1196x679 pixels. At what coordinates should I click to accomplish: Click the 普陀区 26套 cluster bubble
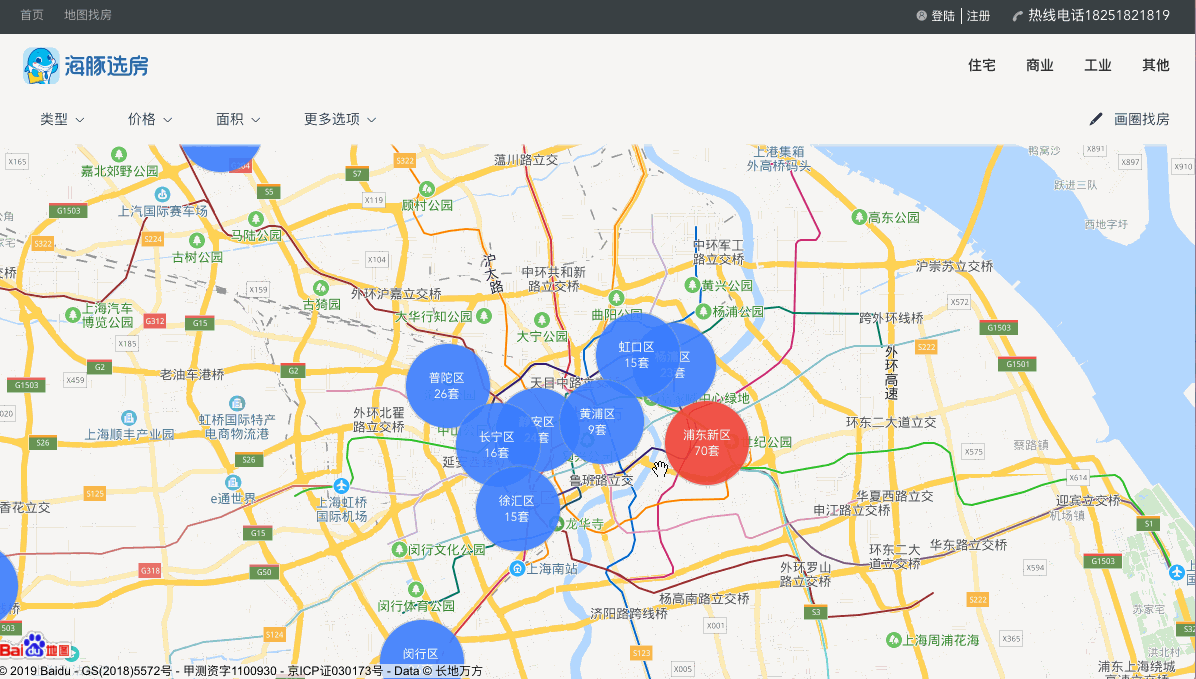pos(447,385)
